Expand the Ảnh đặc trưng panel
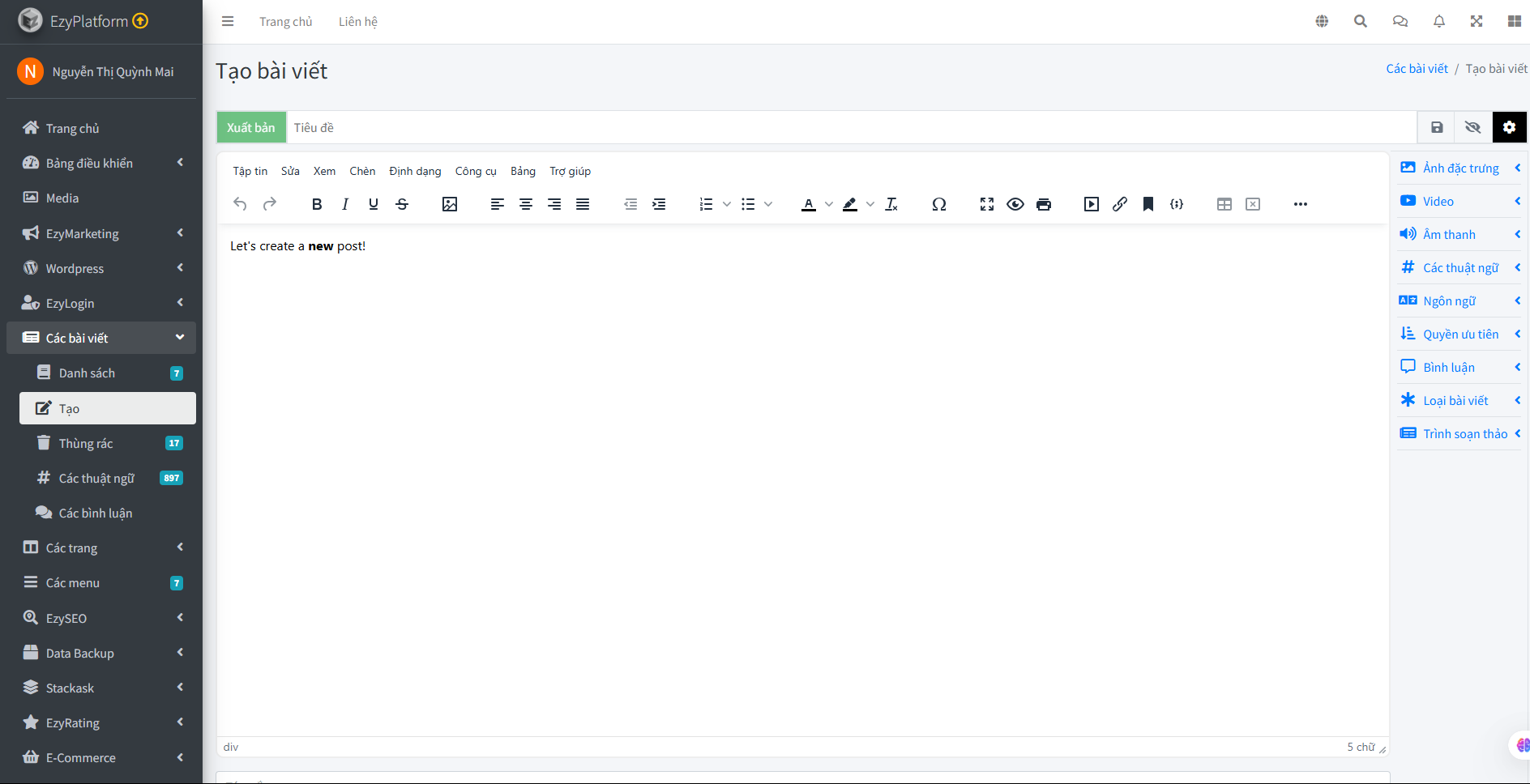The width and height of the screenshot is (1530, 784). tap(1460, 168)
